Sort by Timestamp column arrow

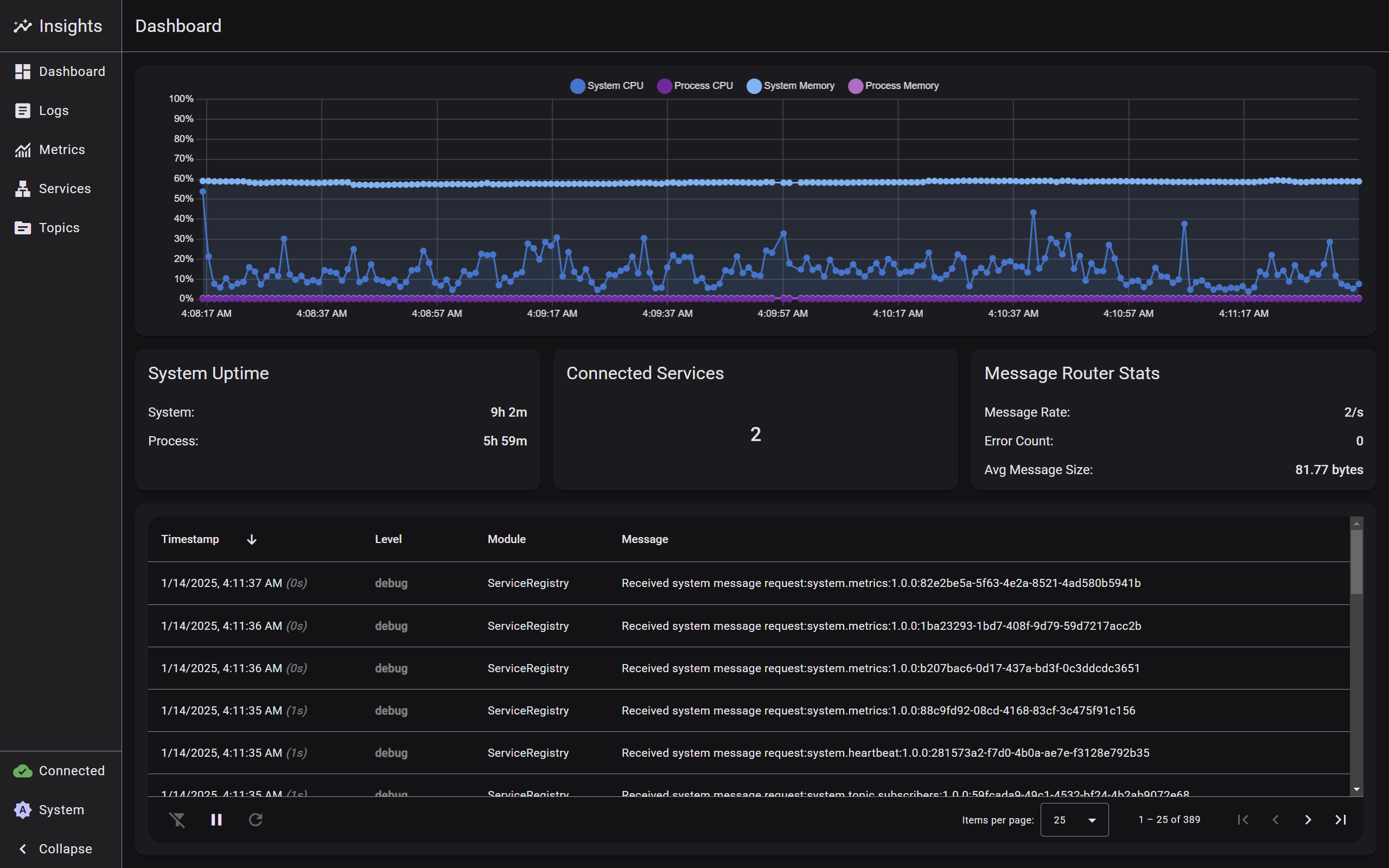(x=251, y=540)
